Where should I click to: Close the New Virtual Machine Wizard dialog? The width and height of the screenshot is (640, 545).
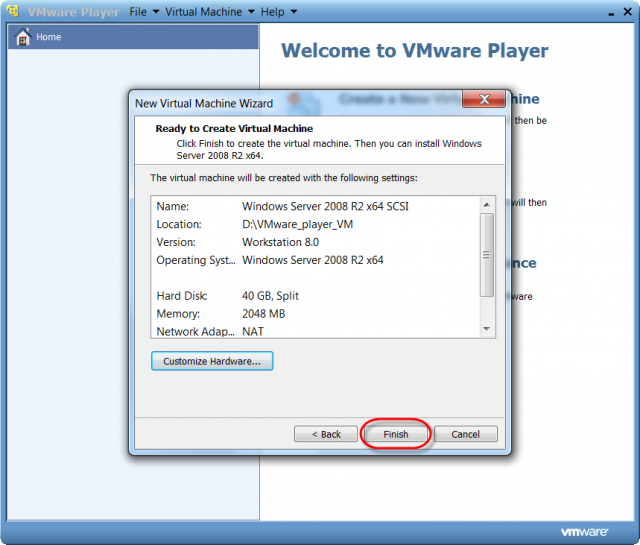coord(484,99)
